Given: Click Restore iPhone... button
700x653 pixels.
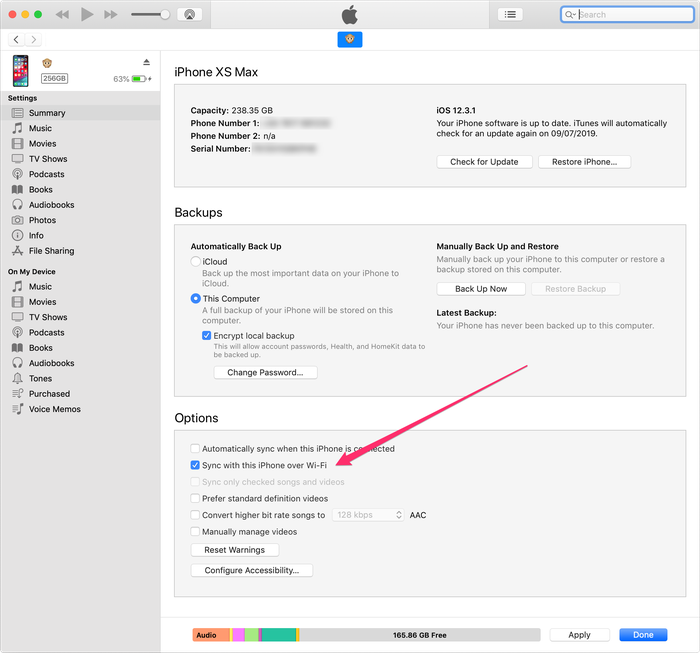Looking at the screenshot, I should pos(584,162).
